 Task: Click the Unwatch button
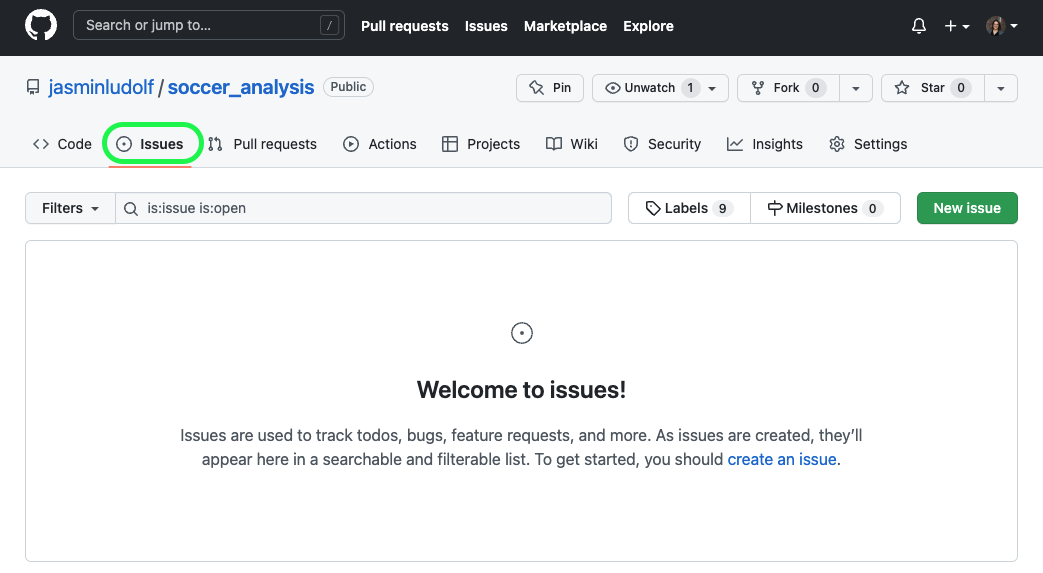coord(660,88)
